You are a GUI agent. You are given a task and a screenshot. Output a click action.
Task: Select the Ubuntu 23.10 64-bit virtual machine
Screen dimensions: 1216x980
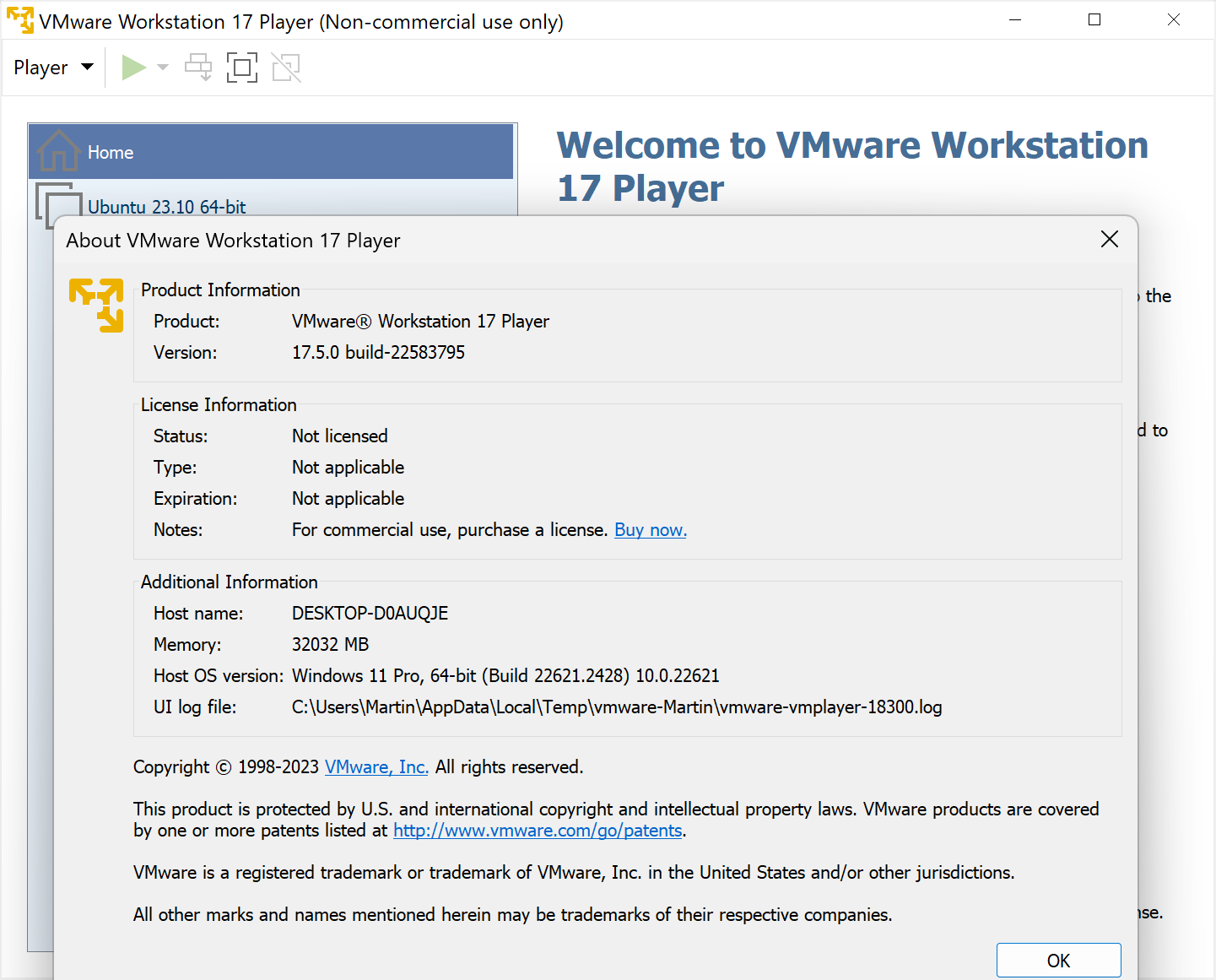pyautogui.click(x=166, y=206)
